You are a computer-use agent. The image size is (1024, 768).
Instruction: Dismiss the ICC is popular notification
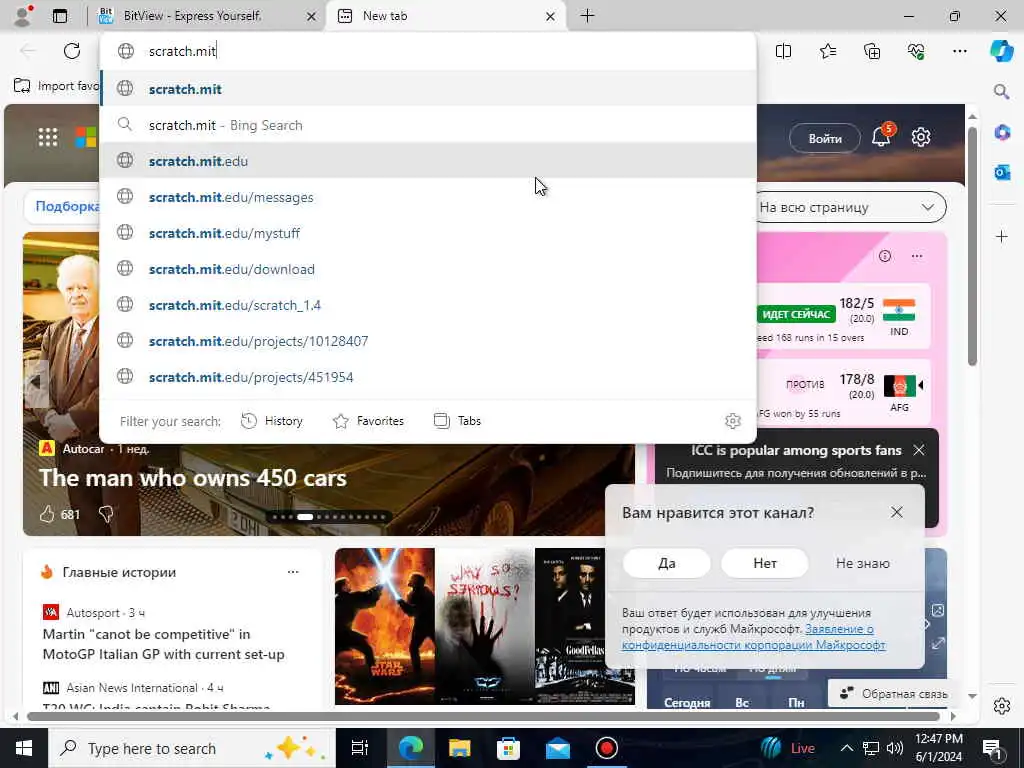click(919, 450)
